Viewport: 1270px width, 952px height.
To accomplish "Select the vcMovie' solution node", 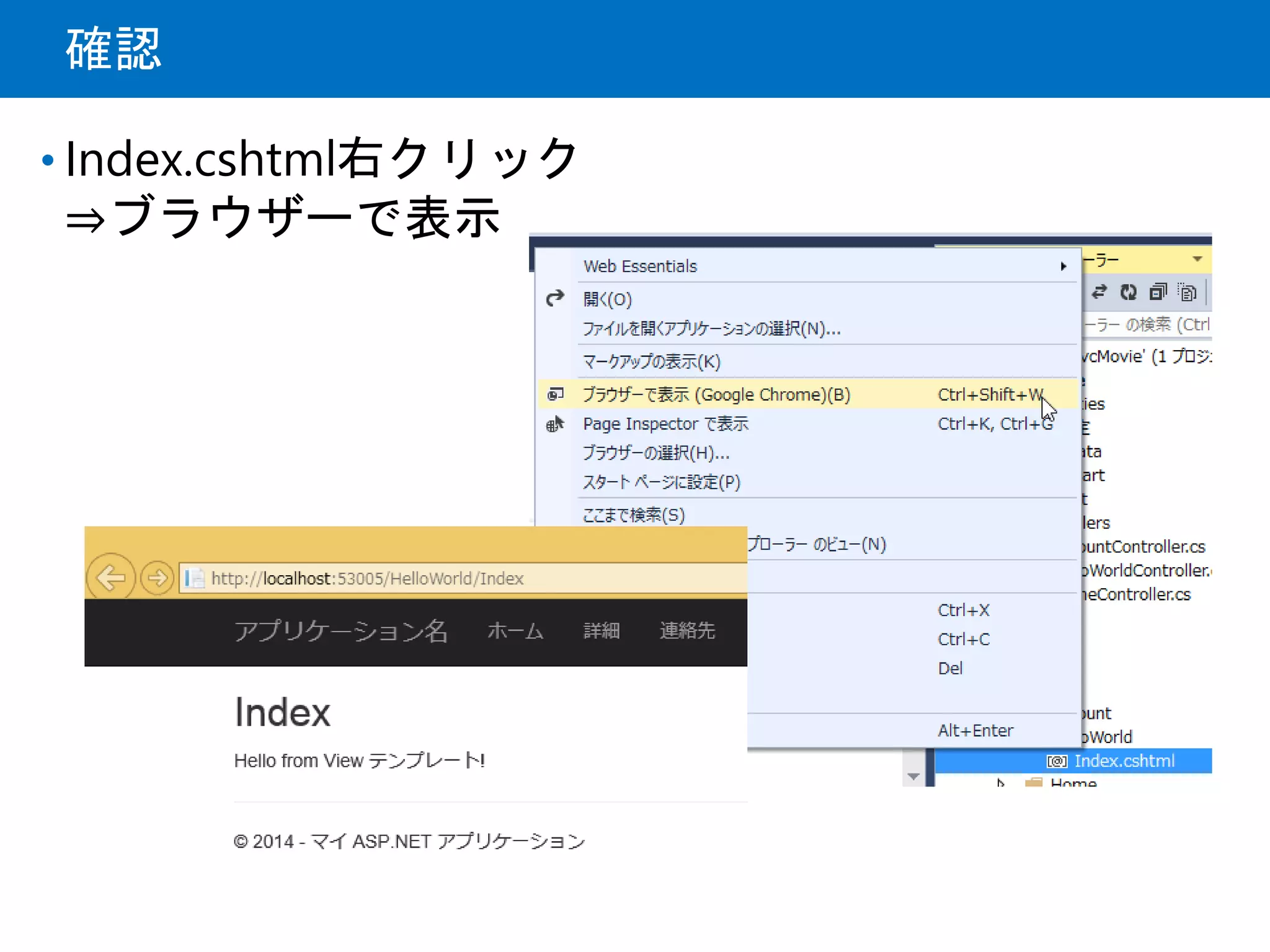I will [1147, 356].
